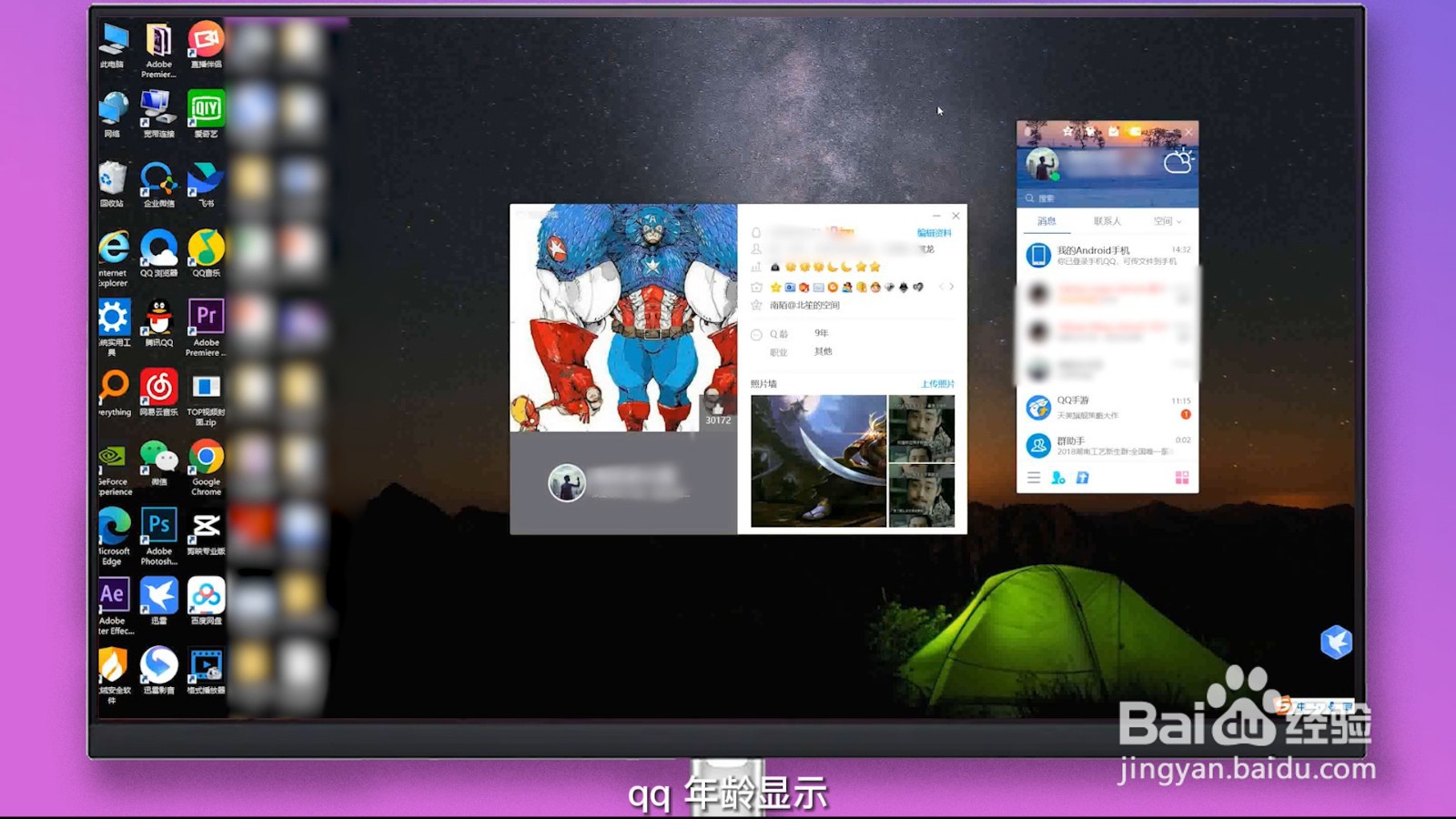The width and height of the screenshot is (1456, 819).
Task: Open the 网络 desktop icon
Action: tap(113, 115)
